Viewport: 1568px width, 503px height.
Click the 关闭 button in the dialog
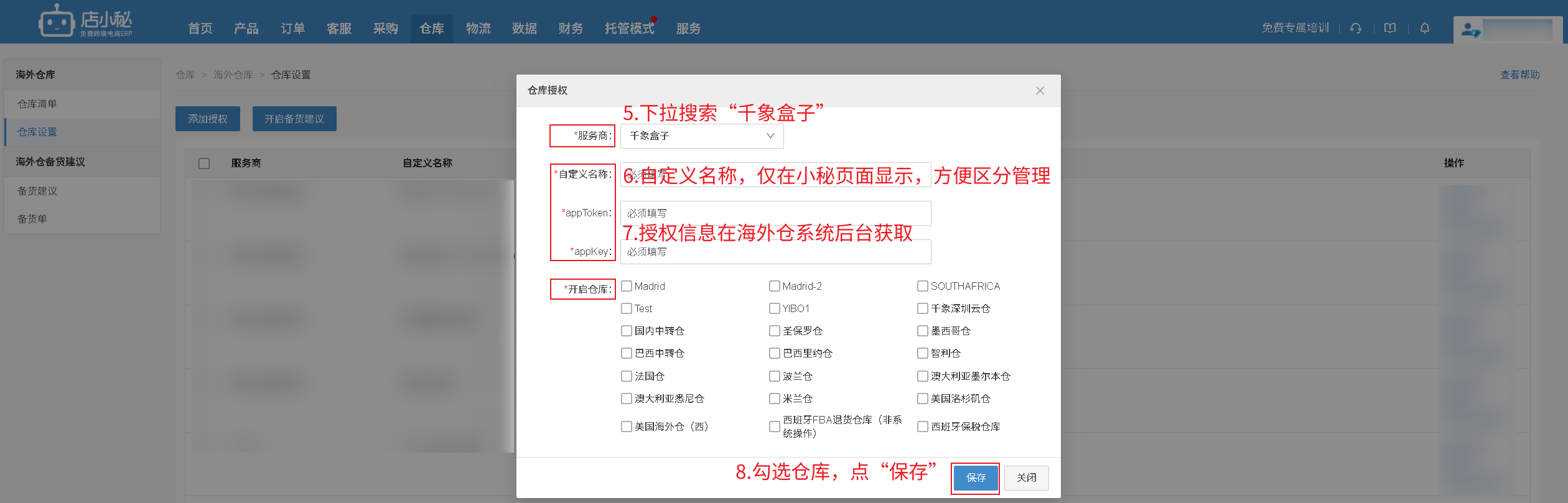(1027, 478)
